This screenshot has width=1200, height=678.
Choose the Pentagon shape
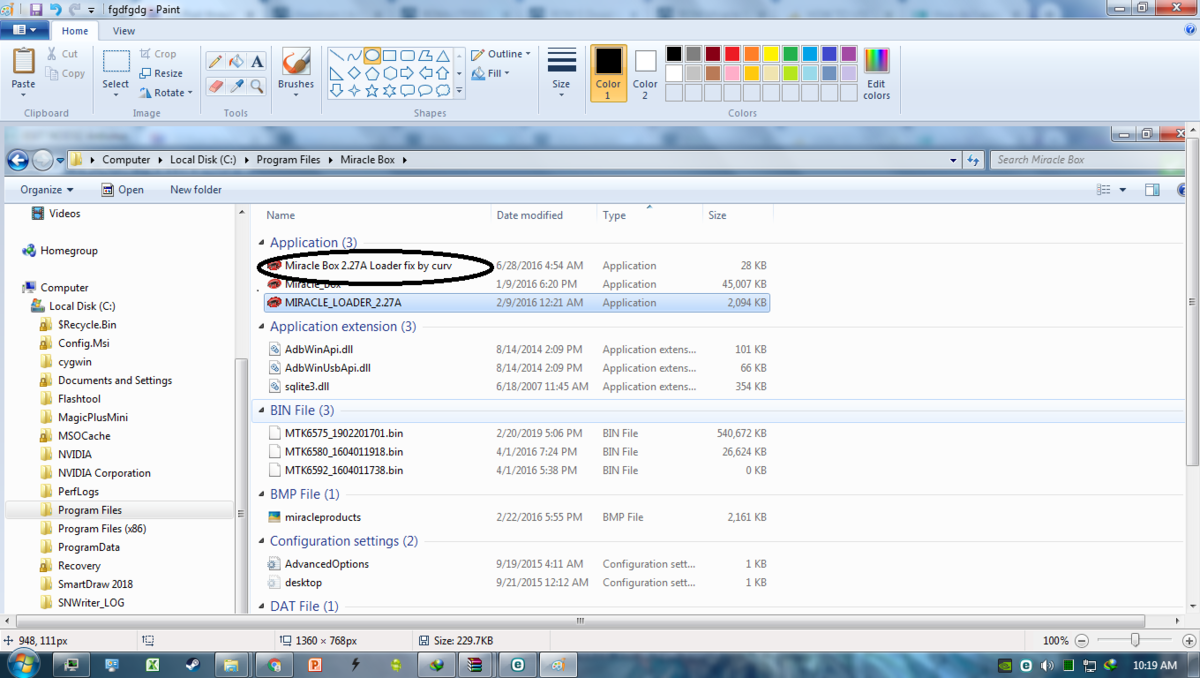coord(372,73)
